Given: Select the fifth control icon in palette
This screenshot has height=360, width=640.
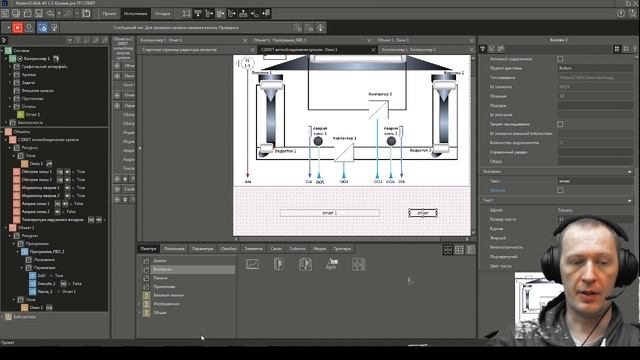Looking at the screenshot, I should click(358, 264).
